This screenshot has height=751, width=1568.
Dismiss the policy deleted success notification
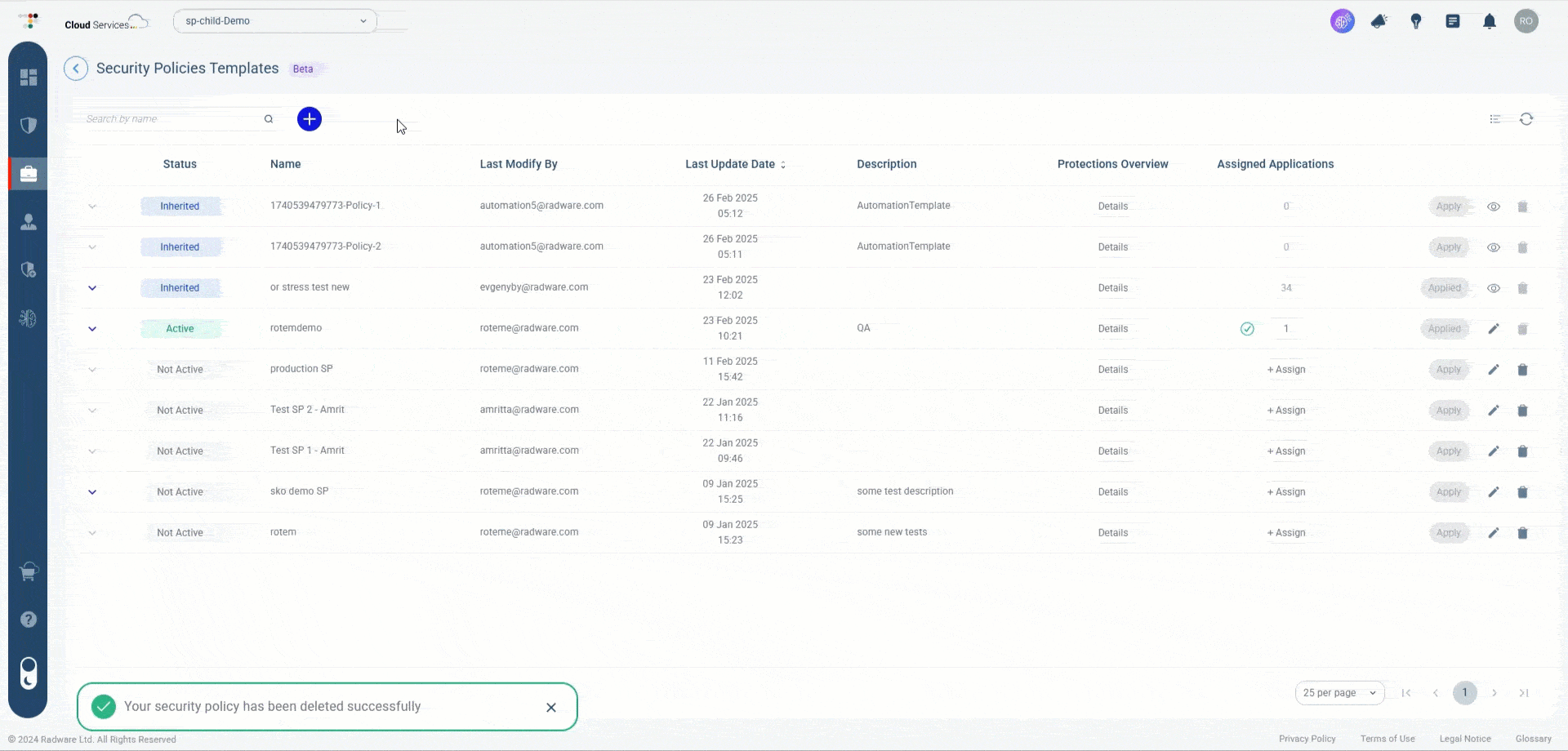[x=551, y=707]
